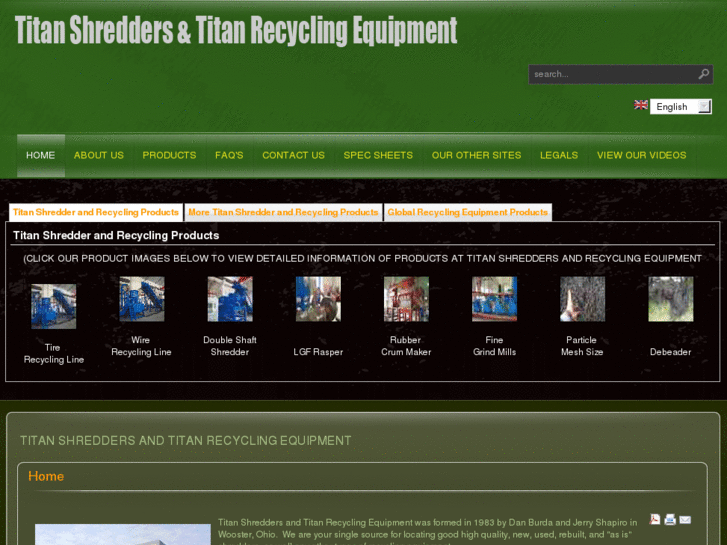Click the Rubber Crum Maker label

[406, 346]
